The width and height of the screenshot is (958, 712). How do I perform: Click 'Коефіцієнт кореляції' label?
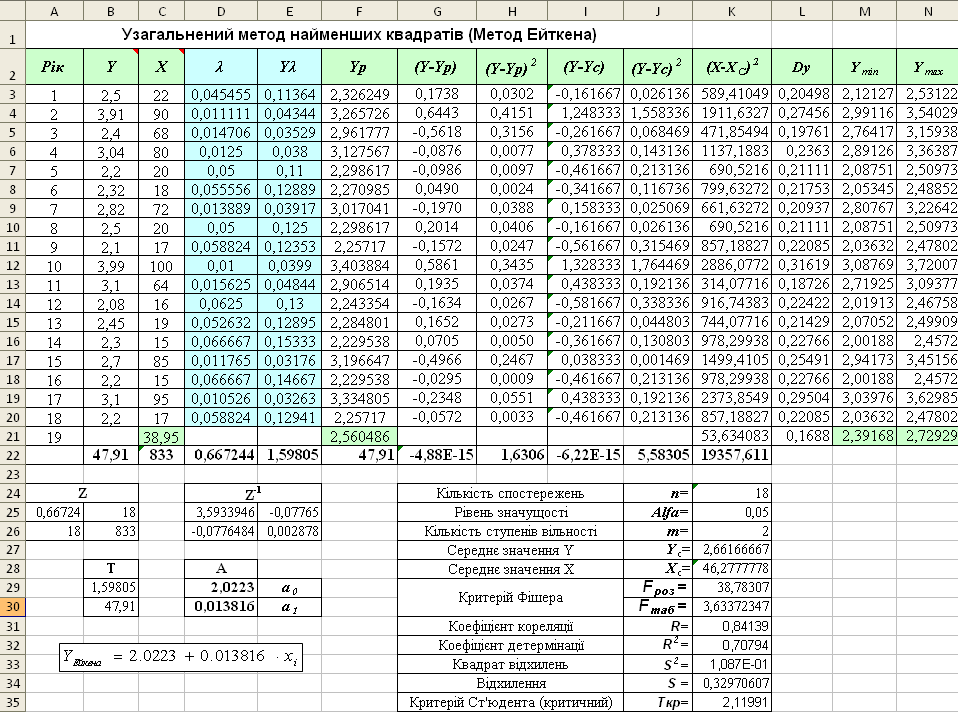[510, 626]
